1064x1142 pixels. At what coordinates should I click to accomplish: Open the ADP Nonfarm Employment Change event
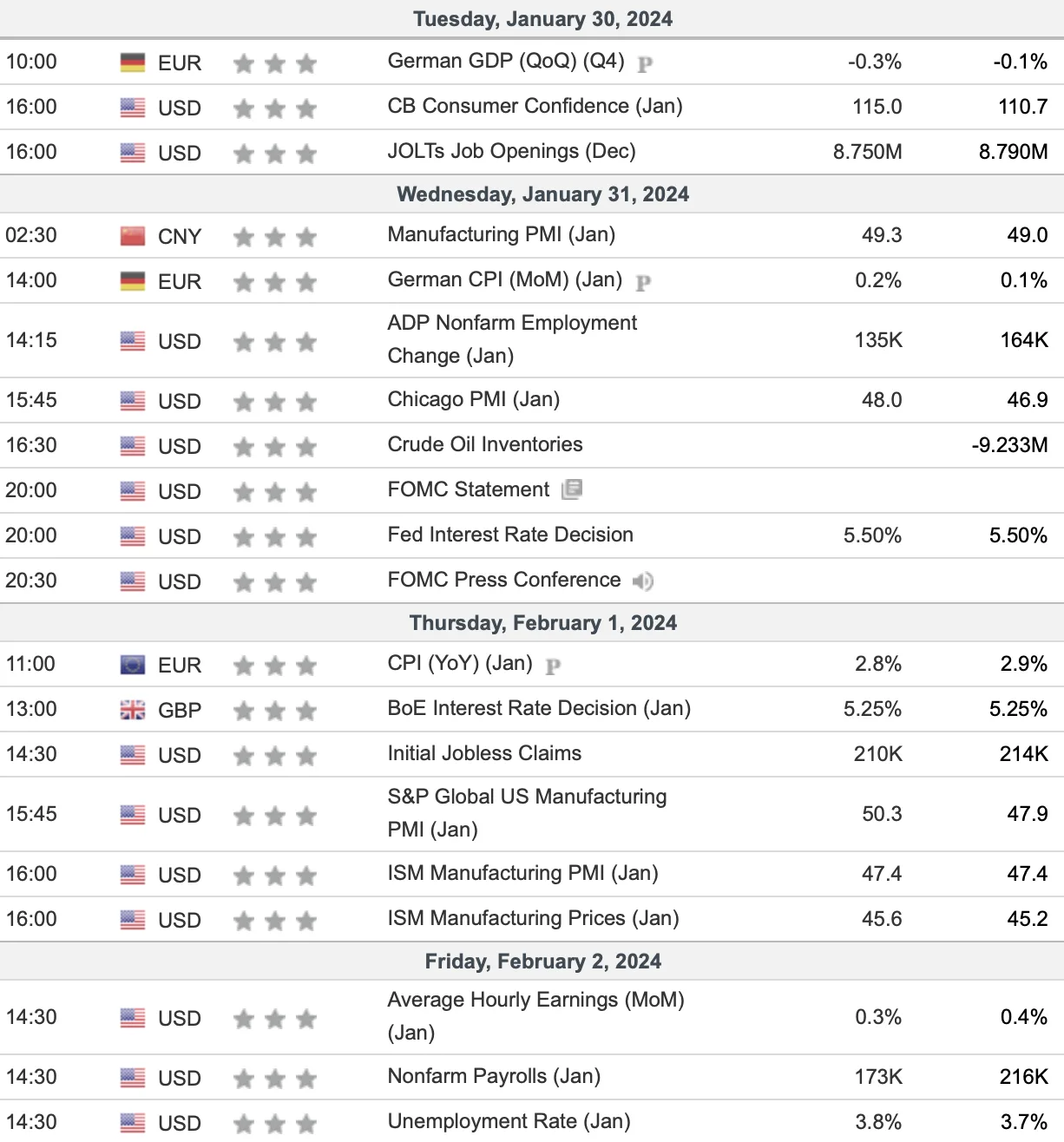click(512, 339)
